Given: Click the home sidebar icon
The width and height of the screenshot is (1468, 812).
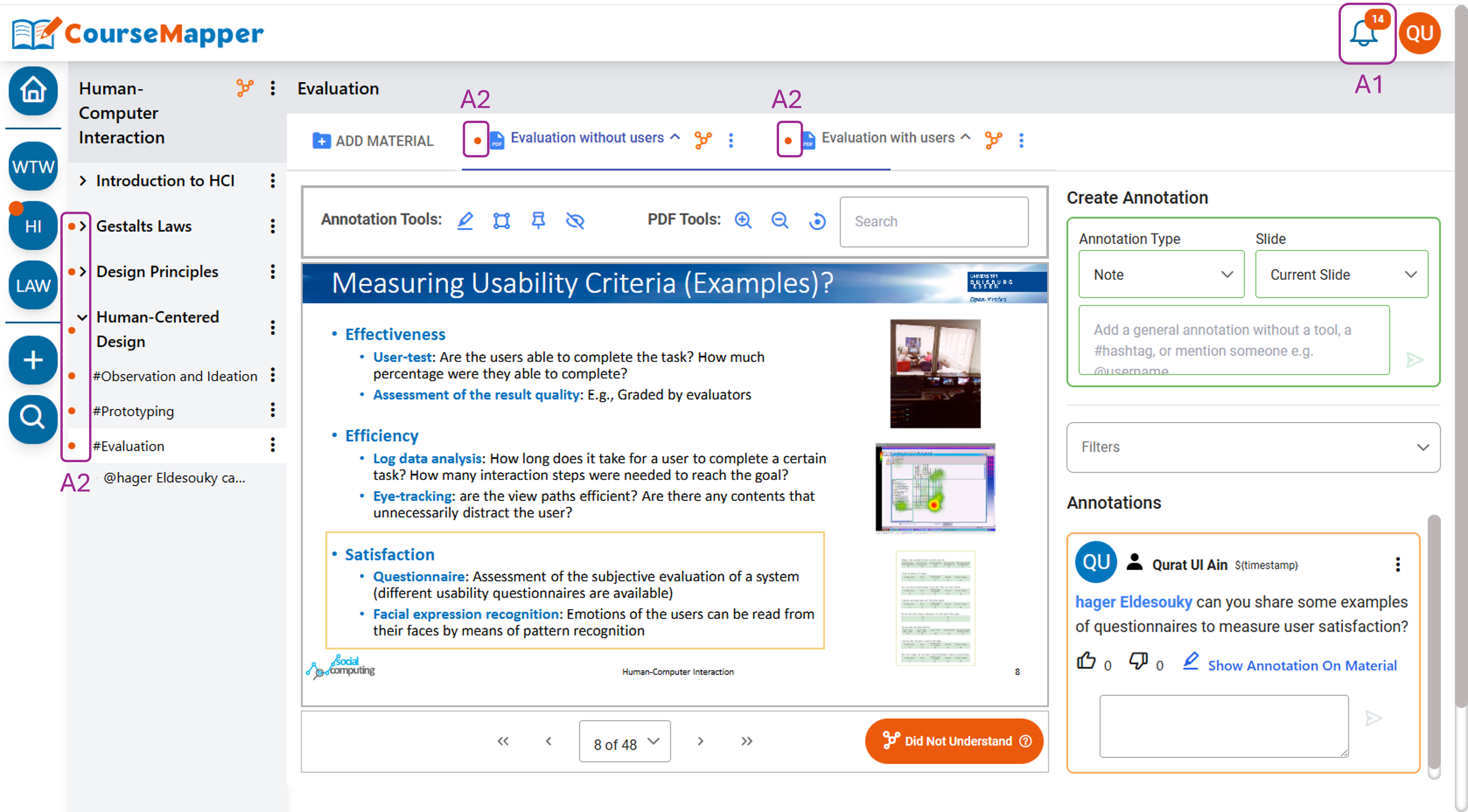Looking at the screenshot, I should click(x=33, y=91).
